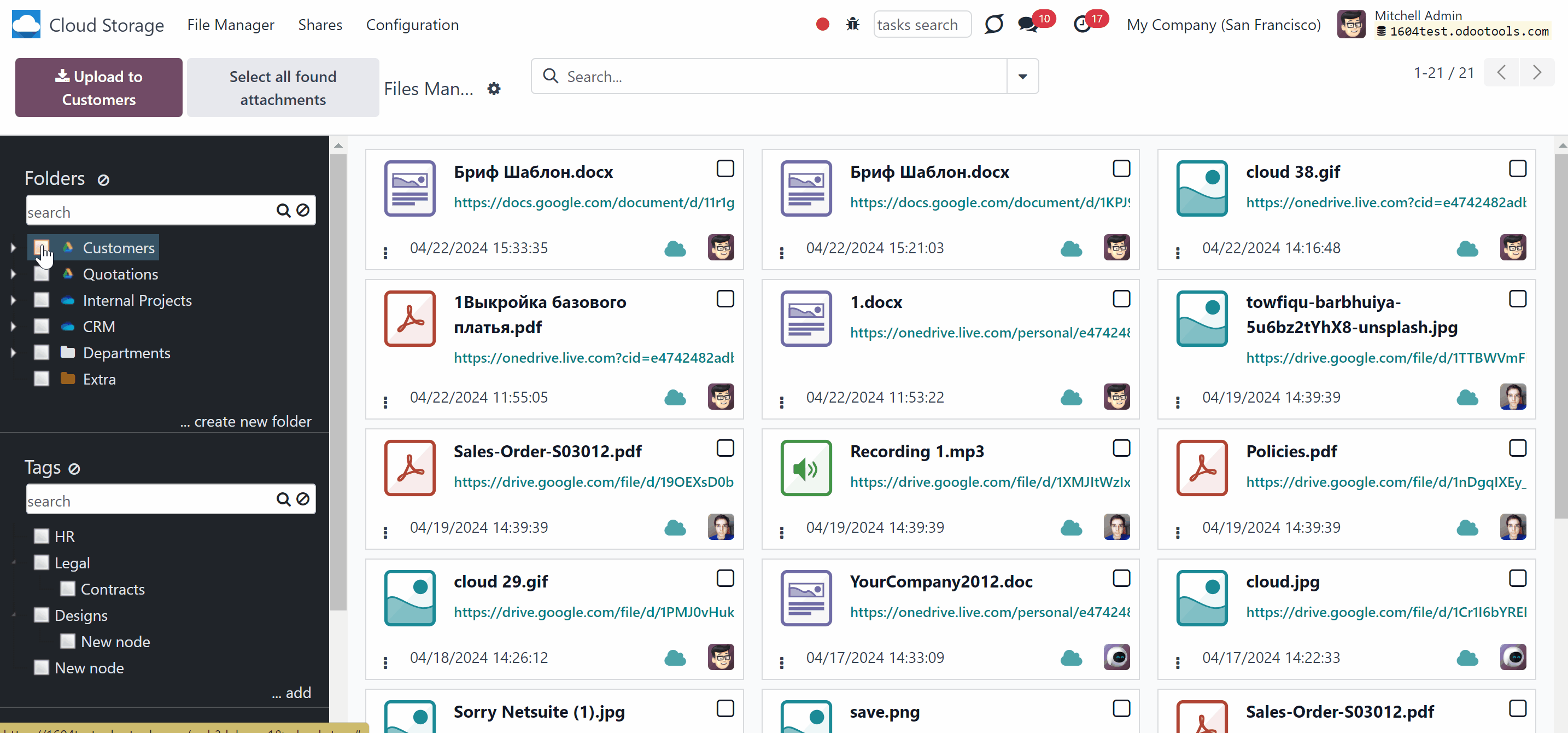Expand the Departments folder node
Image resolution: width=1568 pixels, height=733 pixels.
13,352
